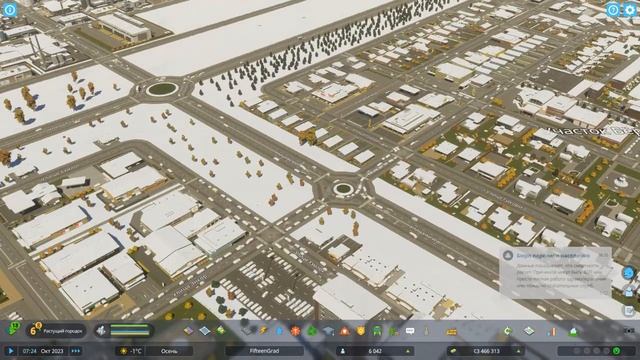This screenshot has height=360, width=640.
Task: Expand the money balance details arrow
Action: coord(519,351)
